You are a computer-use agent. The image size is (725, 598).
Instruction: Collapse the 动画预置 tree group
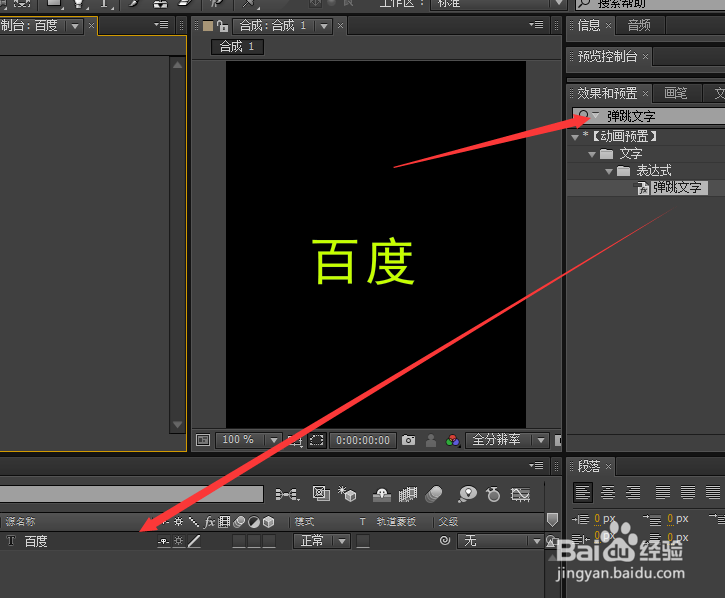(575, 137)
